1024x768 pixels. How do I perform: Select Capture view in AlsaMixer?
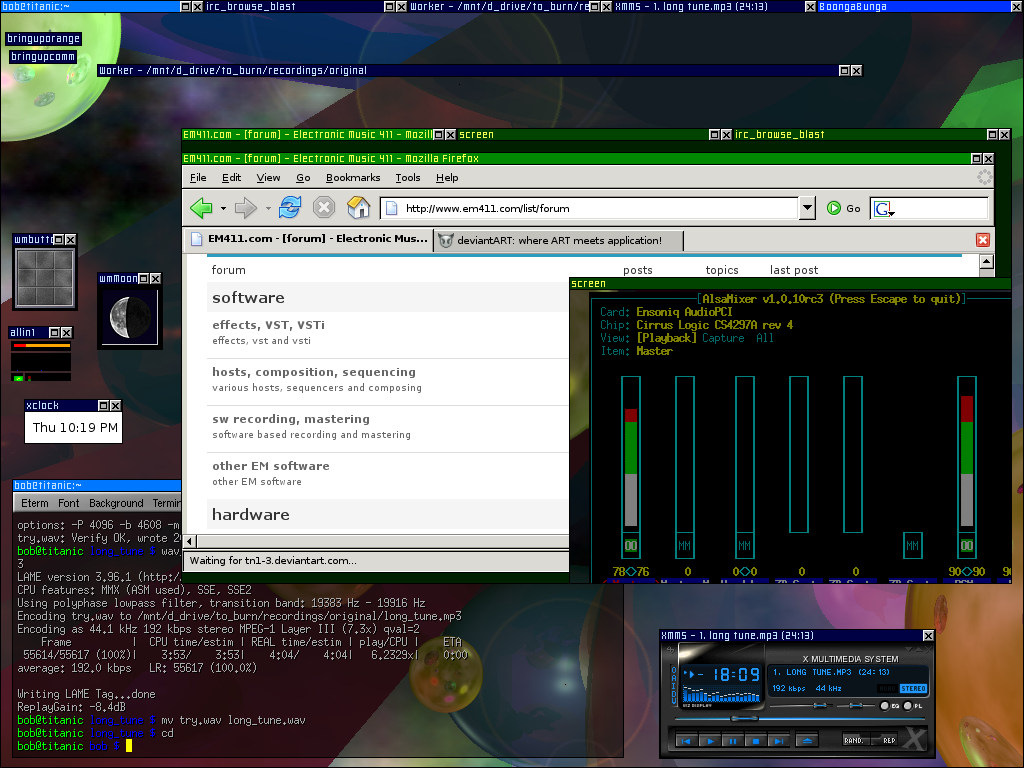coord(723,338)
